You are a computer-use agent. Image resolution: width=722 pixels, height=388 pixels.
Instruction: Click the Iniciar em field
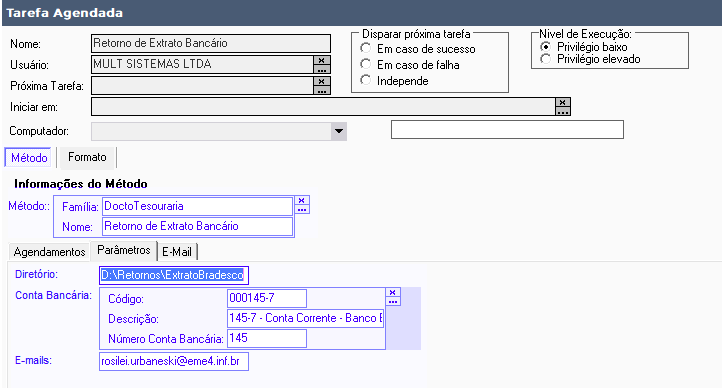(323, 107)
